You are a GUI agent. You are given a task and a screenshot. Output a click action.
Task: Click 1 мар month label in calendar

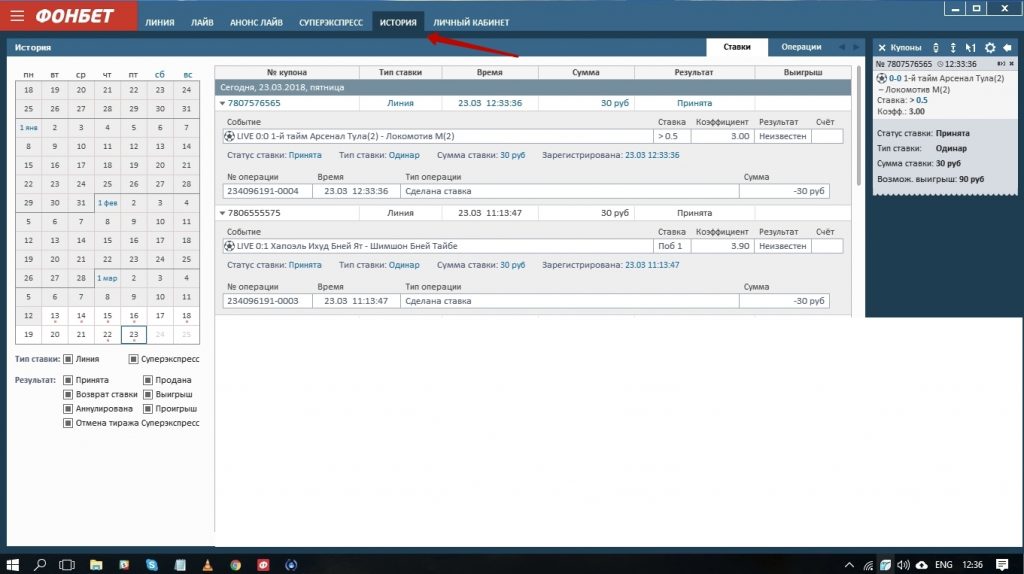click(107, 278)
